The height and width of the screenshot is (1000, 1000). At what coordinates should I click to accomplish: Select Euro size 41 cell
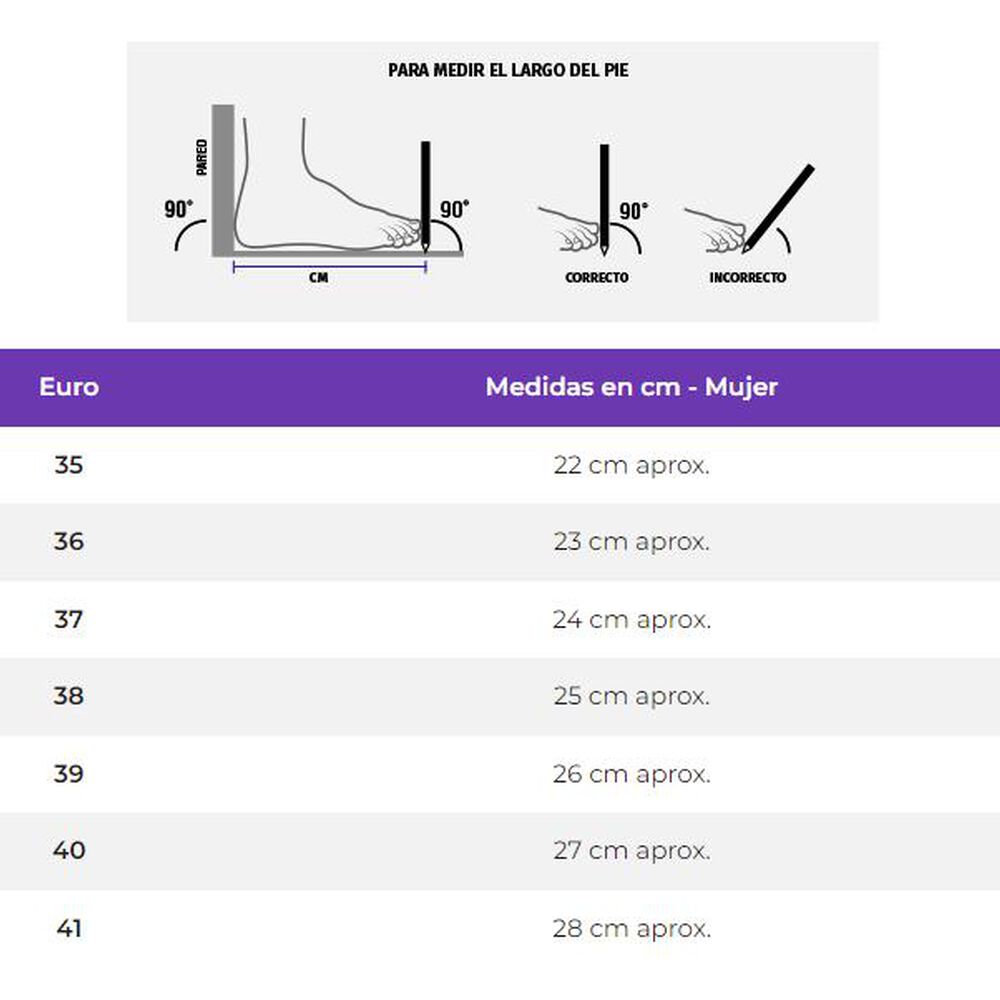69,928
